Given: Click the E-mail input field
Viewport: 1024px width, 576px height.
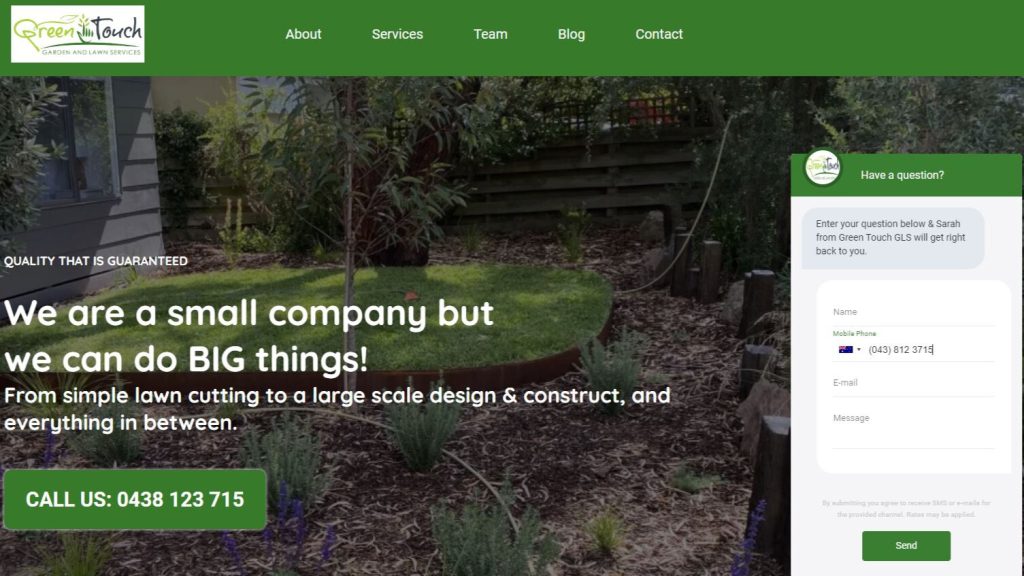Looking at the screenshot, I should (x=913, y=383).
